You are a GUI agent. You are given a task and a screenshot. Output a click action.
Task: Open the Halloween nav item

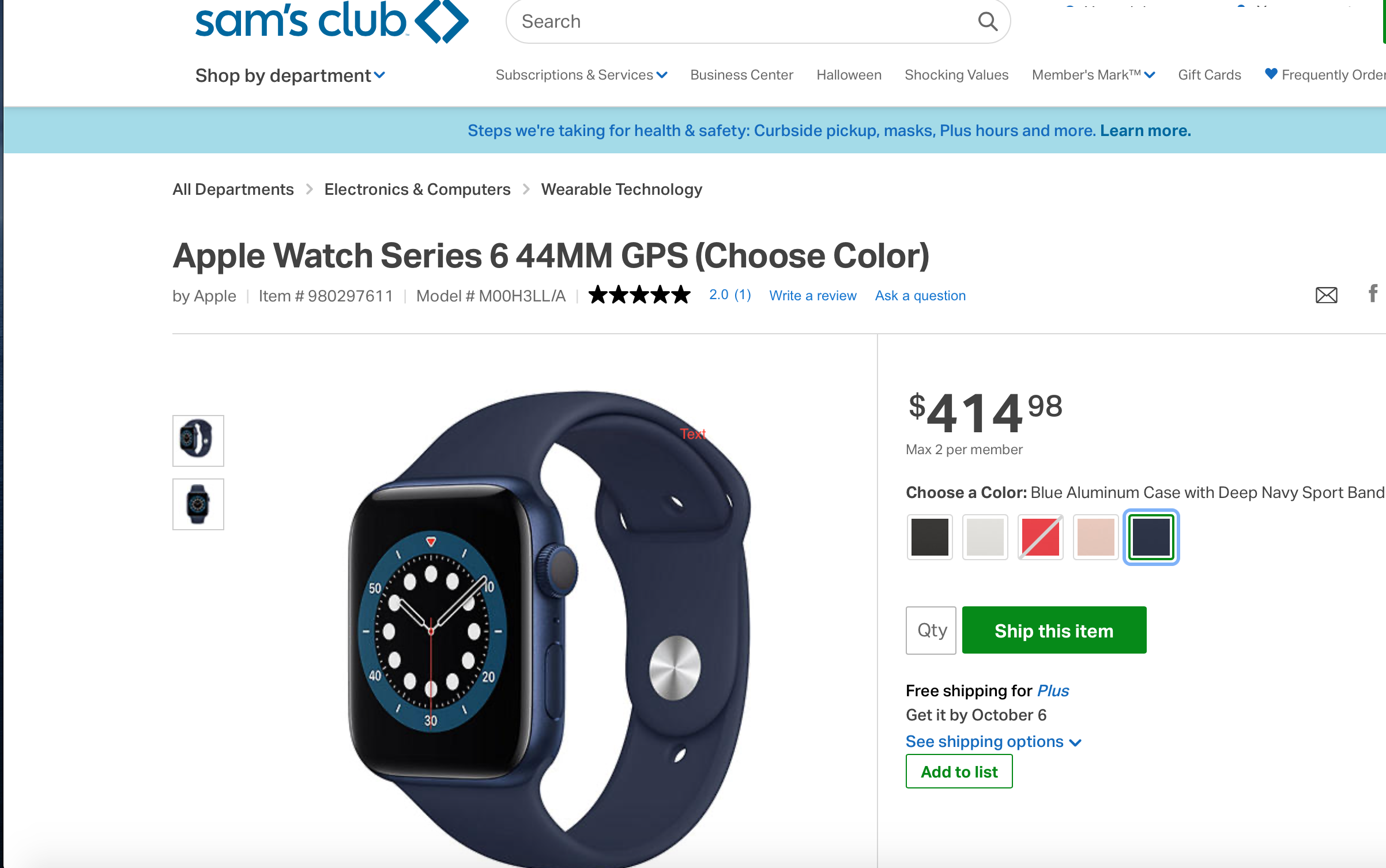coord(849,75)
